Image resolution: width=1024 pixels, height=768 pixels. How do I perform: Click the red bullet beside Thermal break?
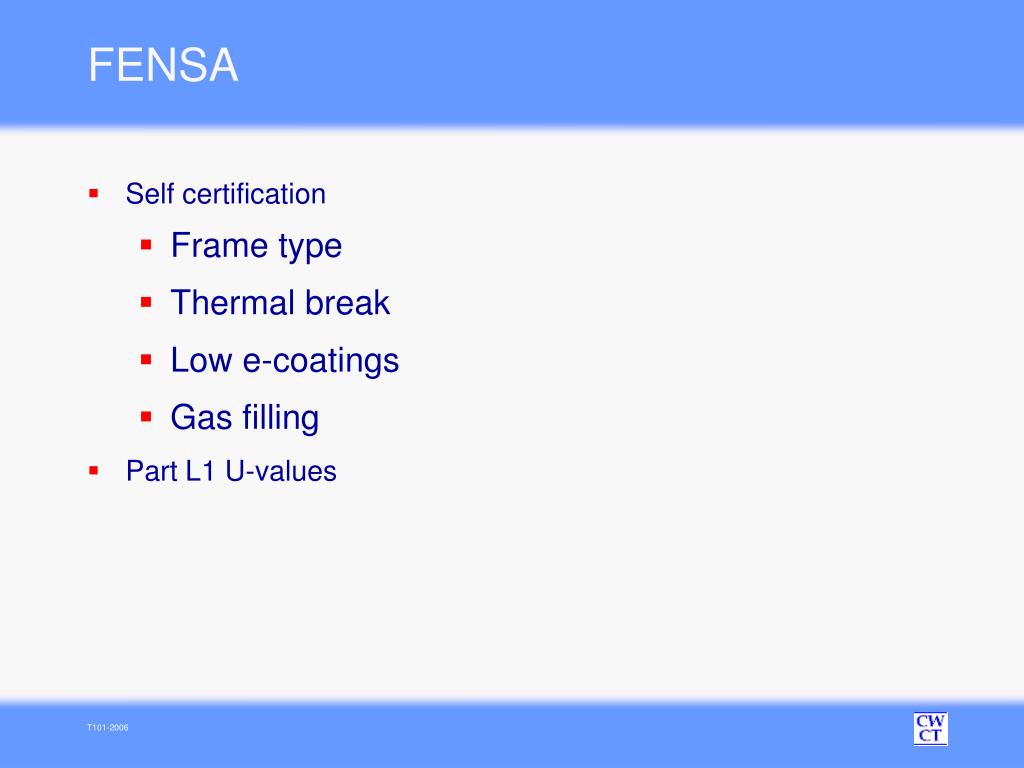(146, 302)
